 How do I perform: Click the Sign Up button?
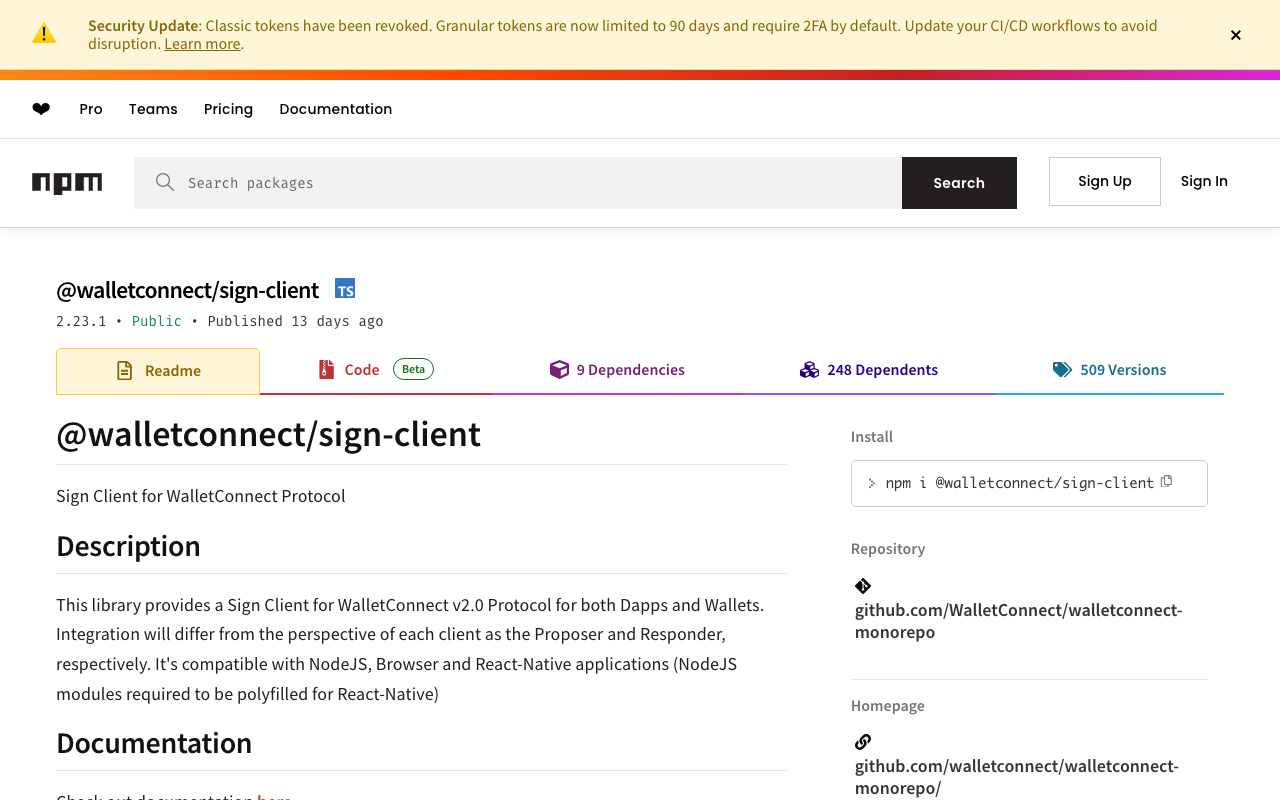(x=1104, y=181)
